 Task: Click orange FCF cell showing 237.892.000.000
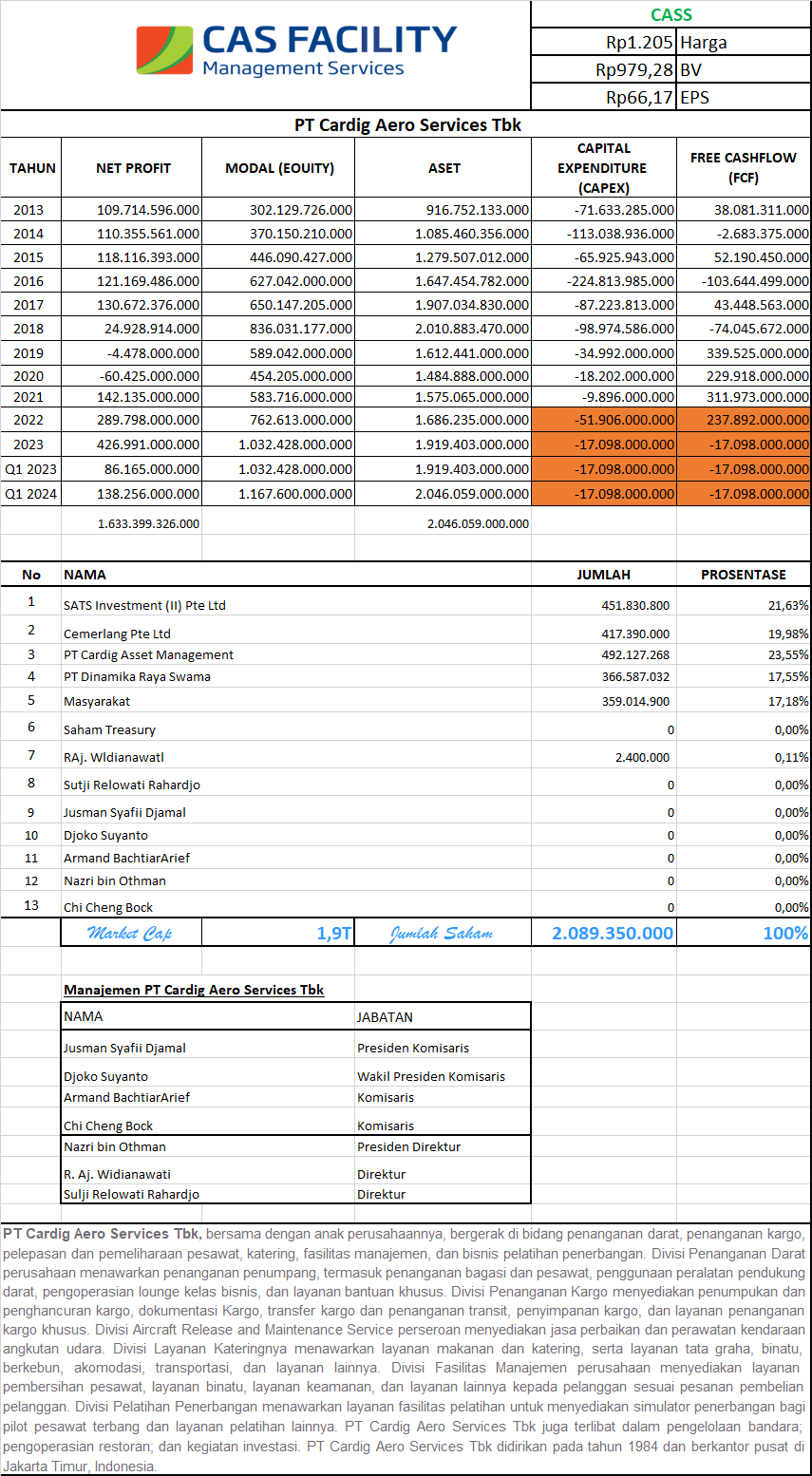click(x=744, y=420)
